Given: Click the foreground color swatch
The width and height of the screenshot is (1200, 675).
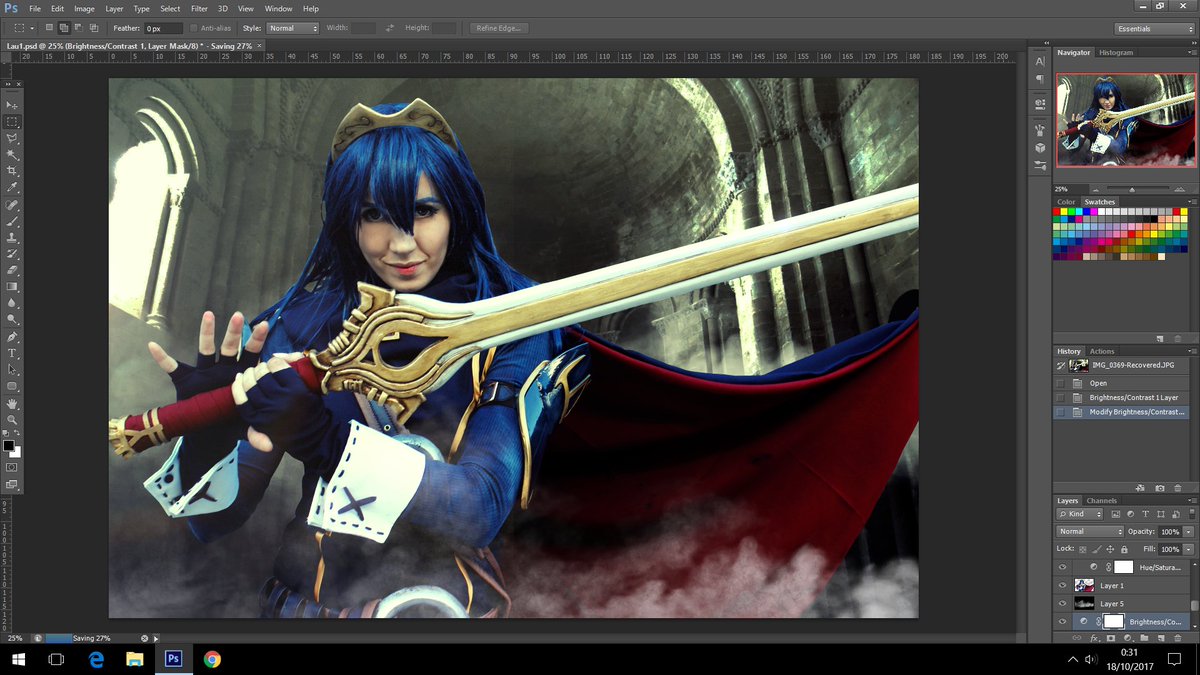Looking at the screenshot, I should pyautogui.click(x=9, y=445).
